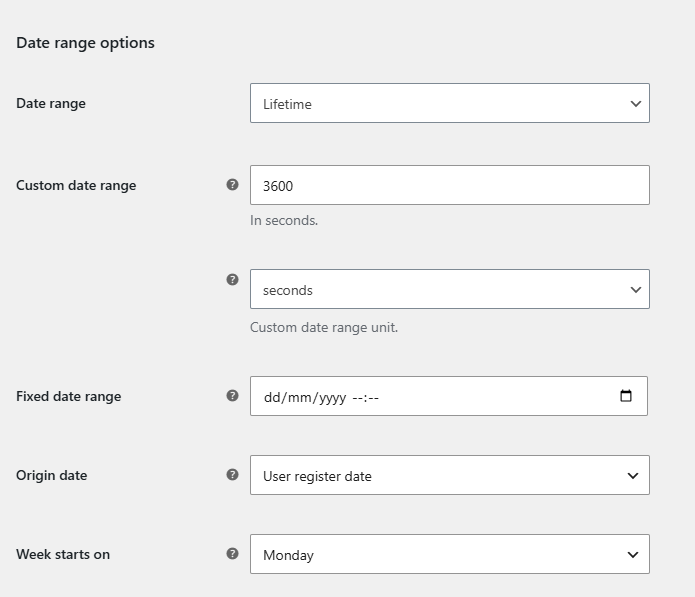
Task: Click the help icon beside Fixed date range
Action: pyautogui.click(x=232, y=395)
